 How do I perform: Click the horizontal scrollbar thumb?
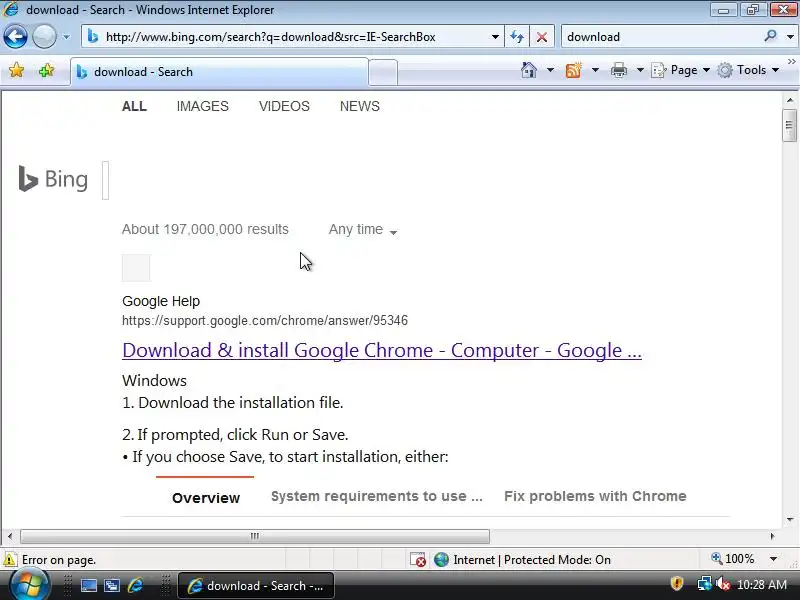pos(255,536)
